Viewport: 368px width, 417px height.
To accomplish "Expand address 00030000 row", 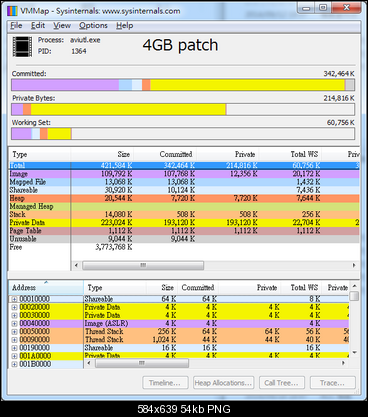I will point(14,315).
